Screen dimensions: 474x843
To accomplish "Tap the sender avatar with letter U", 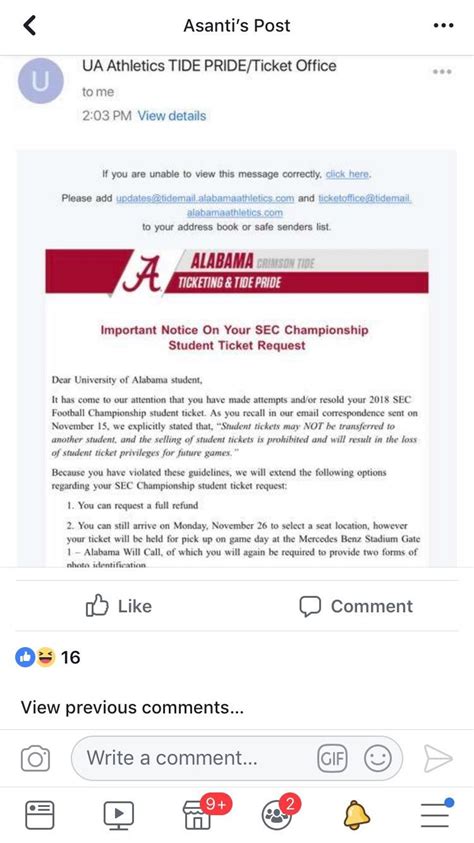I will (41, 81).
